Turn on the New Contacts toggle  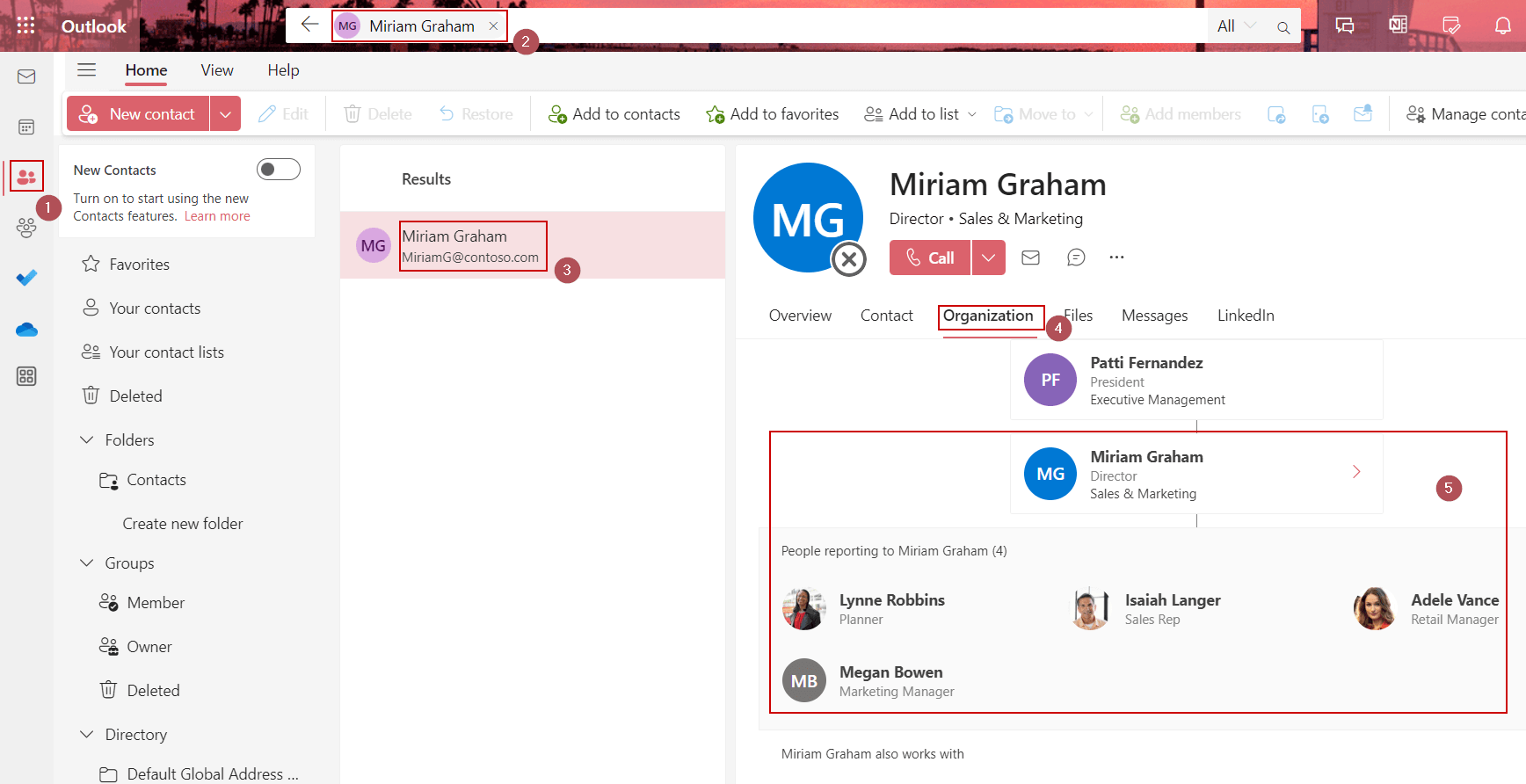tap(278, 170)
